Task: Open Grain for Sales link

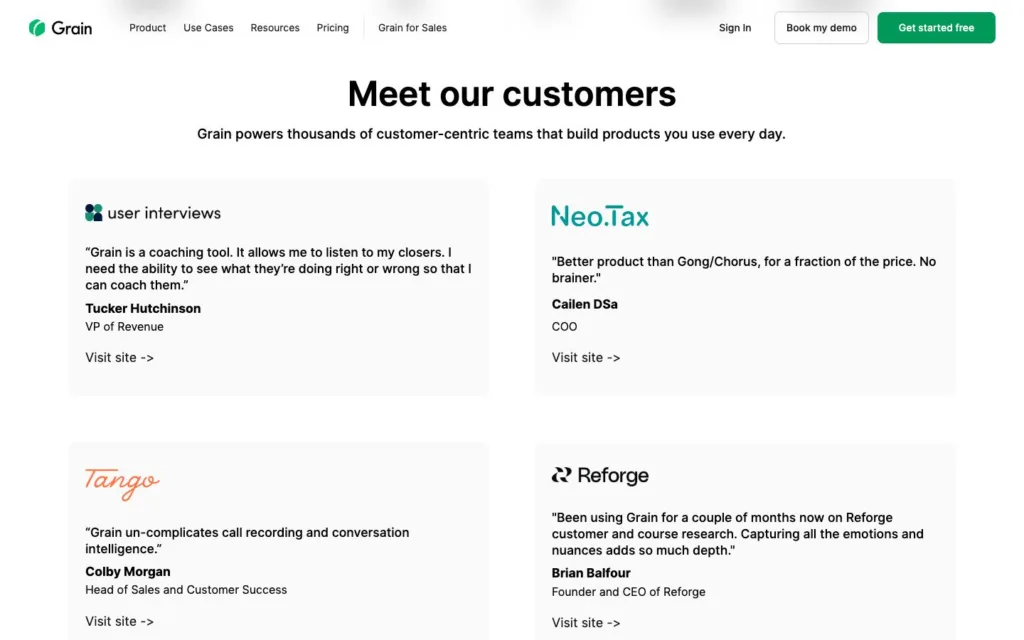Action: point(412,28)
